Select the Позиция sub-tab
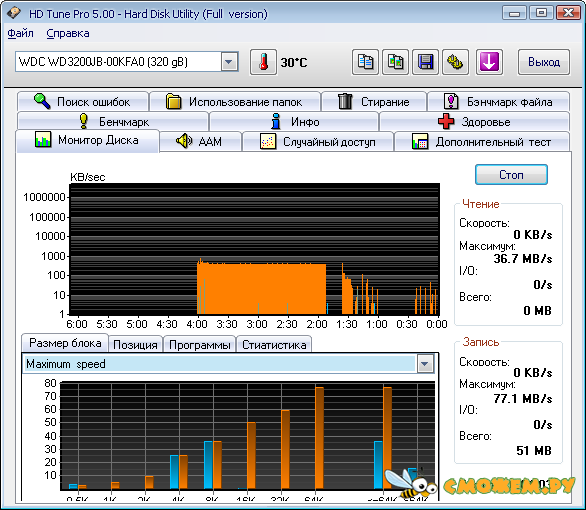The height and width of the screenshot is (510, 586). (135, 344)
